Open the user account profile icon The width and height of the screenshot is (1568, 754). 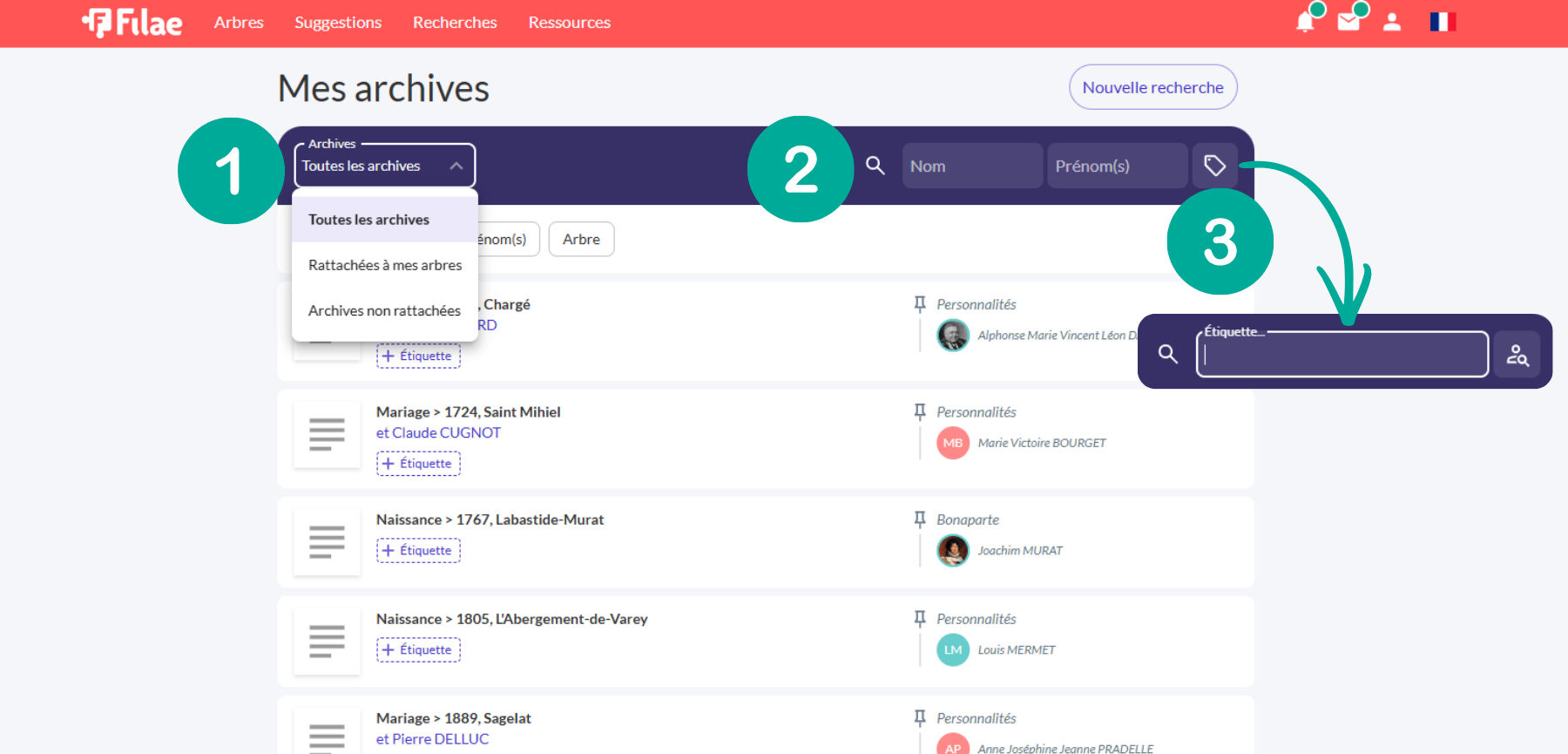[1392, 23]
